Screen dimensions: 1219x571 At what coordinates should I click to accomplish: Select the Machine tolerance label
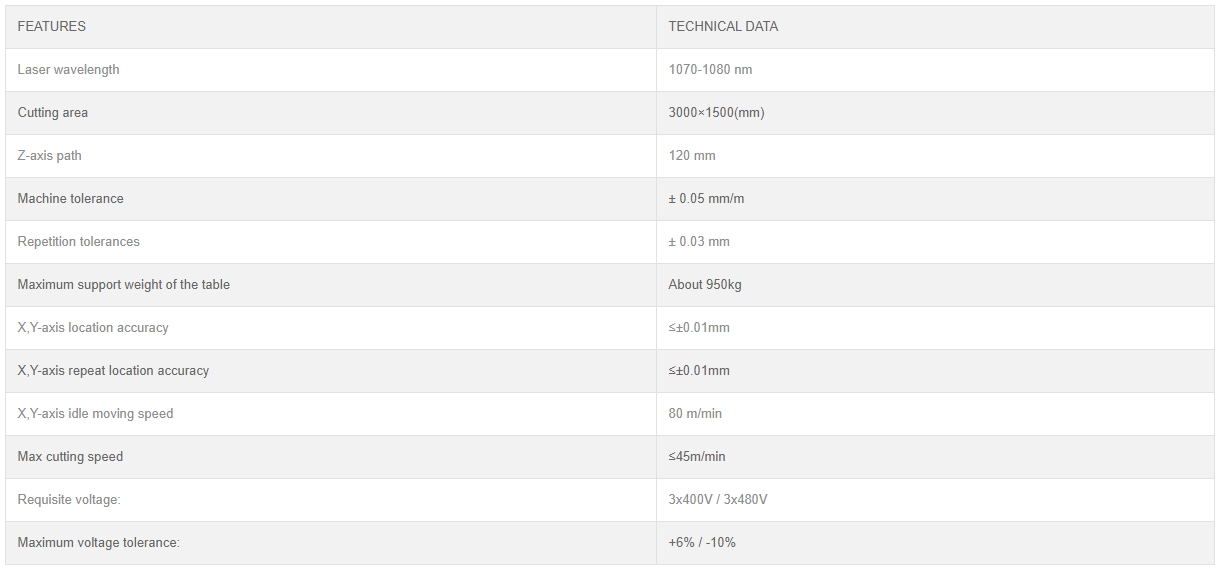pyautogui.click(x=71, y=199)
